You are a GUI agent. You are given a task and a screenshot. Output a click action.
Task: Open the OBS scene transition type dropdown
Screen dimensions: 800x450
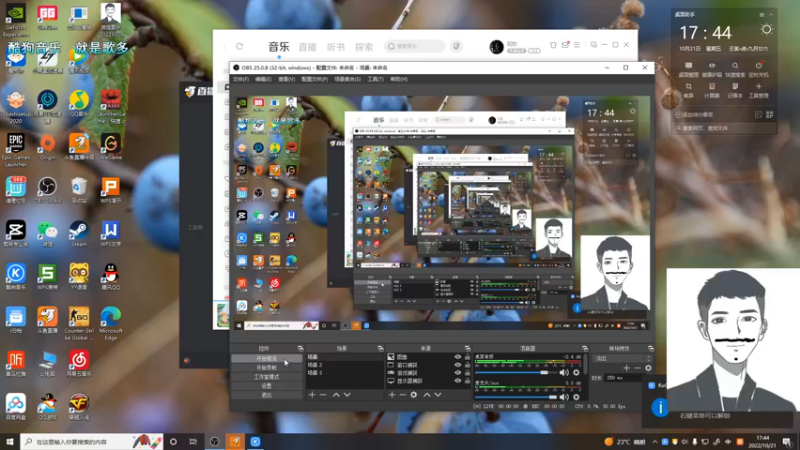pyautogui.click(x=622, y=359)
